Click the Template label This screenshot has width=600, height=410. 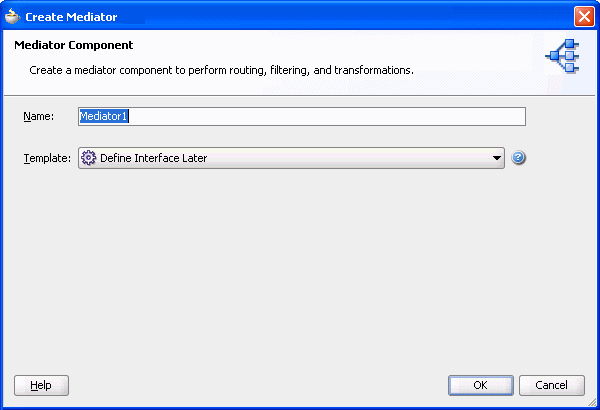point(47,158)
